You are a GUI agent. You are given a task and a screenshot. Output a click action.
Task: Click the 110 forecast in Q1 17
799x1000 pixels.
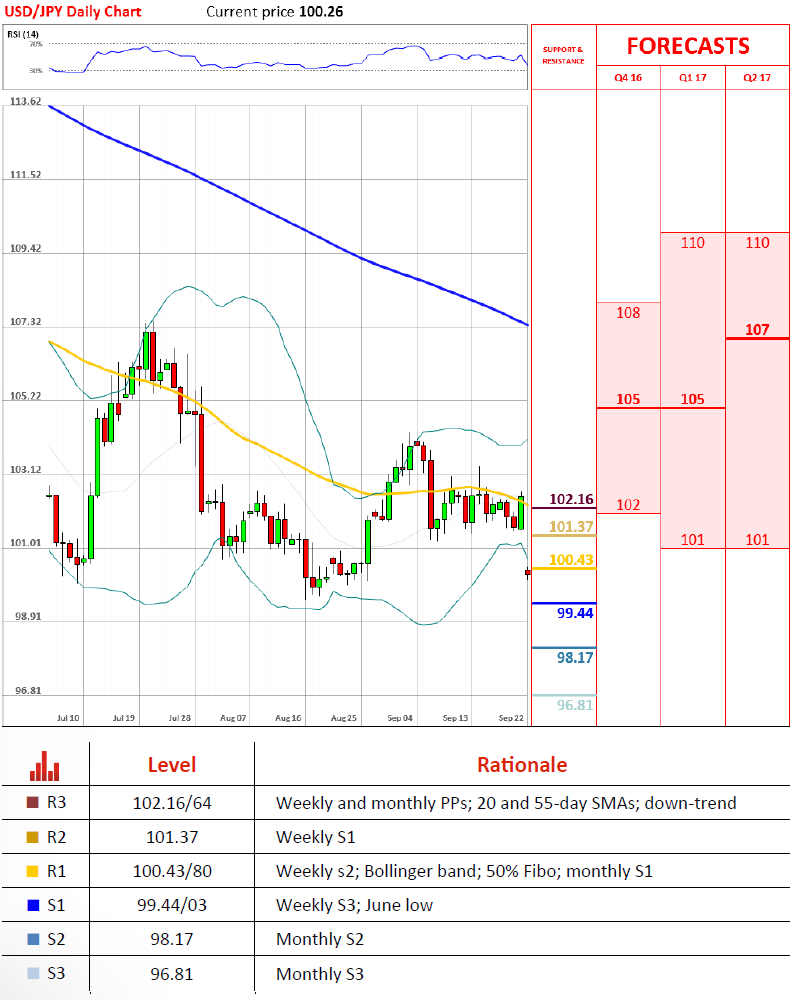tap(693, 243)
